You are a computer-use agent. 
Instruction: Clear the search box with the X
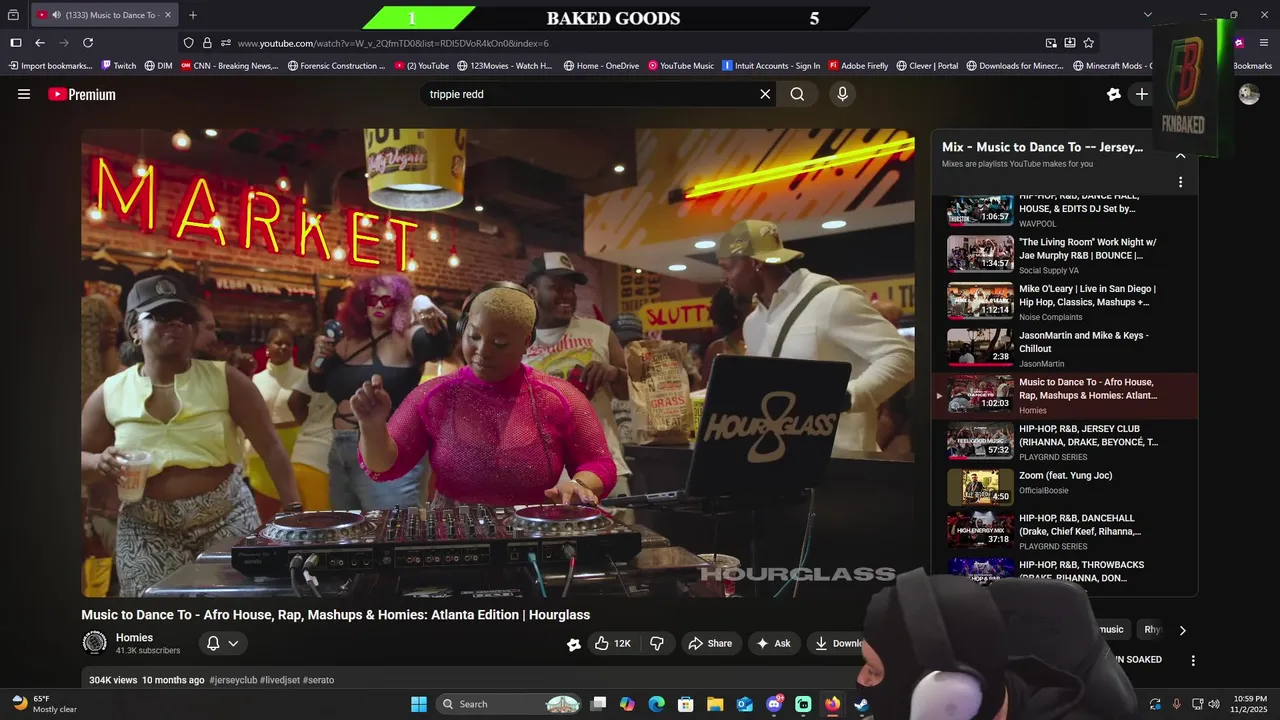[x=765, y=94]
